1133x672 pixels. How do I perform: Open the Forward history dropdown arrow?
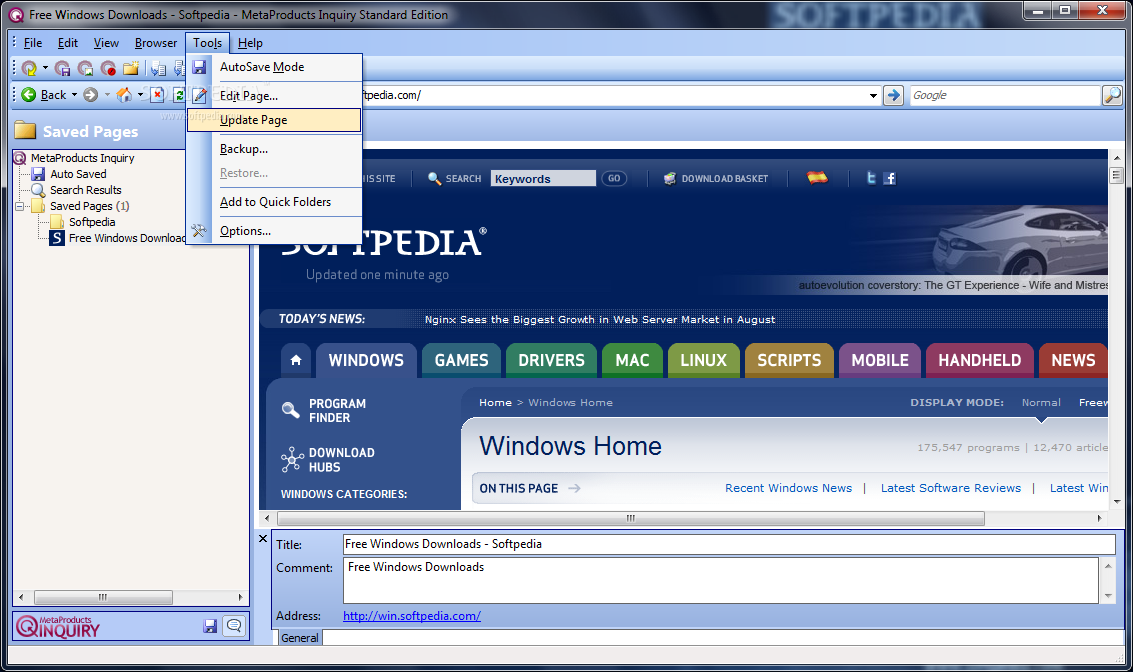(107, 95)
